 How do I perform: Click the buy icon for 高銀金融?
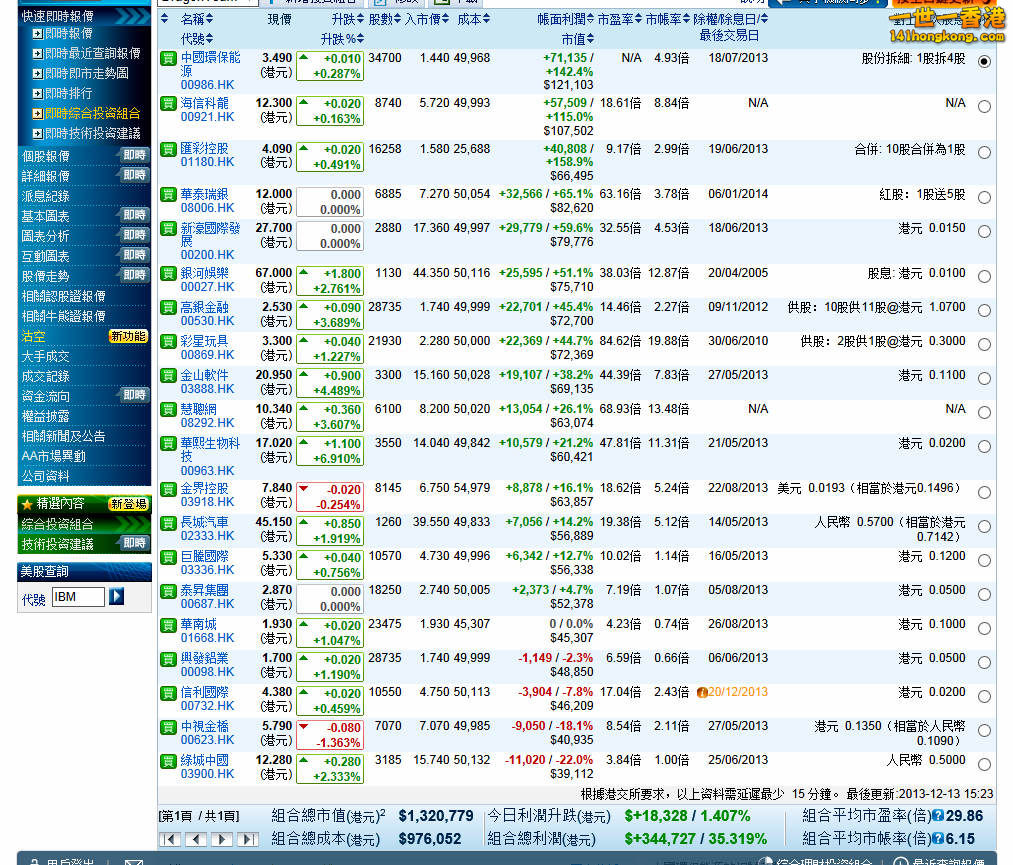coord(168,307)
